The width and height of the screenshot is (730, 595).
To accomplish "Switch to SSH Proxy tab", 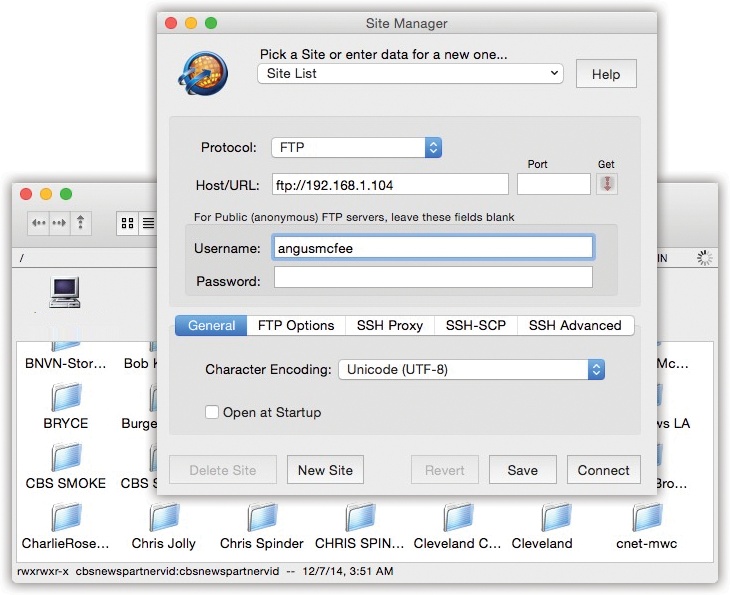I will [x=390, y=325].
